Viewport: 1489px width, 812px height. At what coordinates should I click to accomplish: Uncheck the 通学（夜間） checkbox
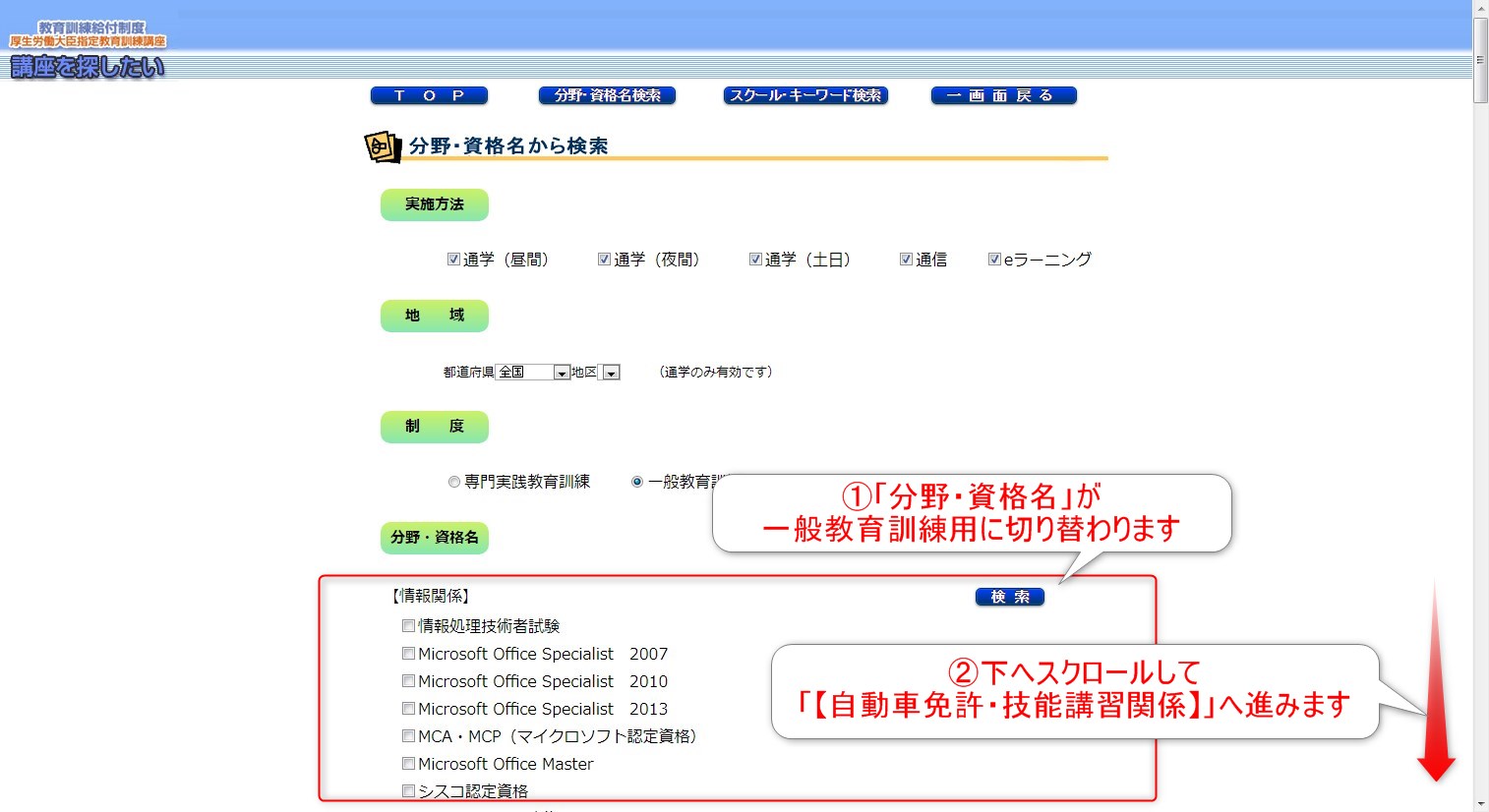(x=604, y=259)
